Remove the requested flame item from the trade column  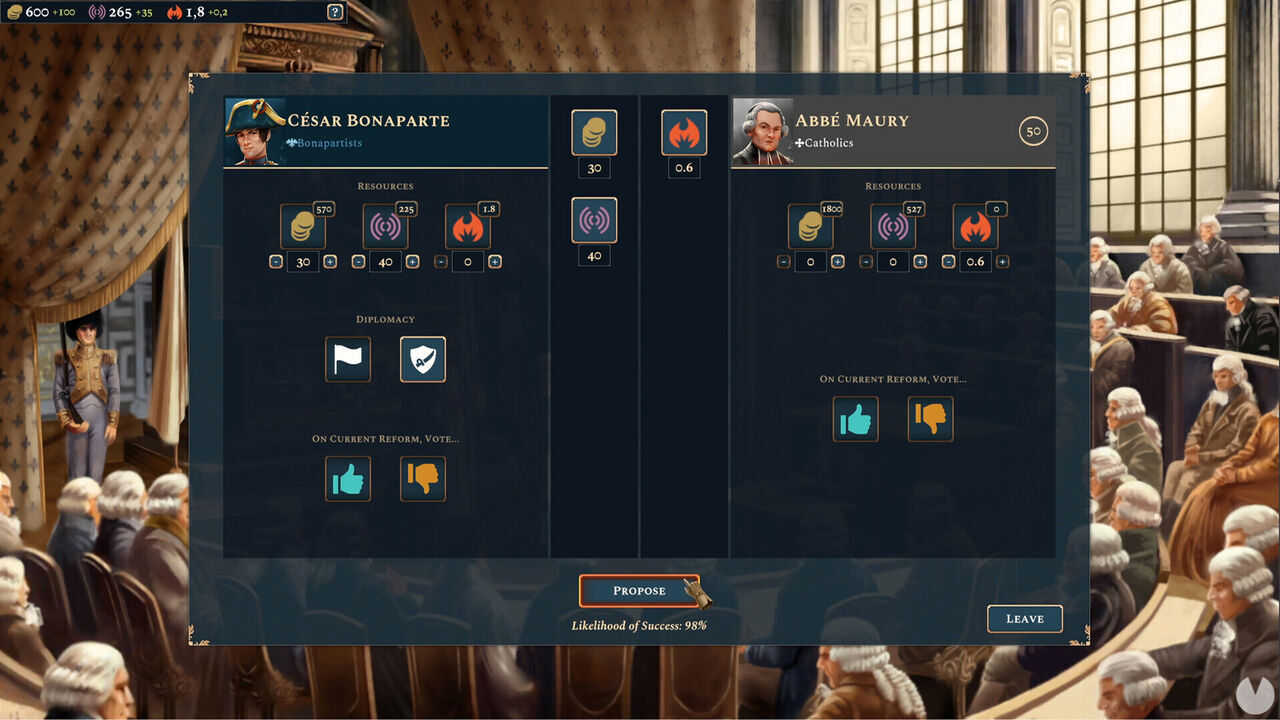click(x=684, y=133)
